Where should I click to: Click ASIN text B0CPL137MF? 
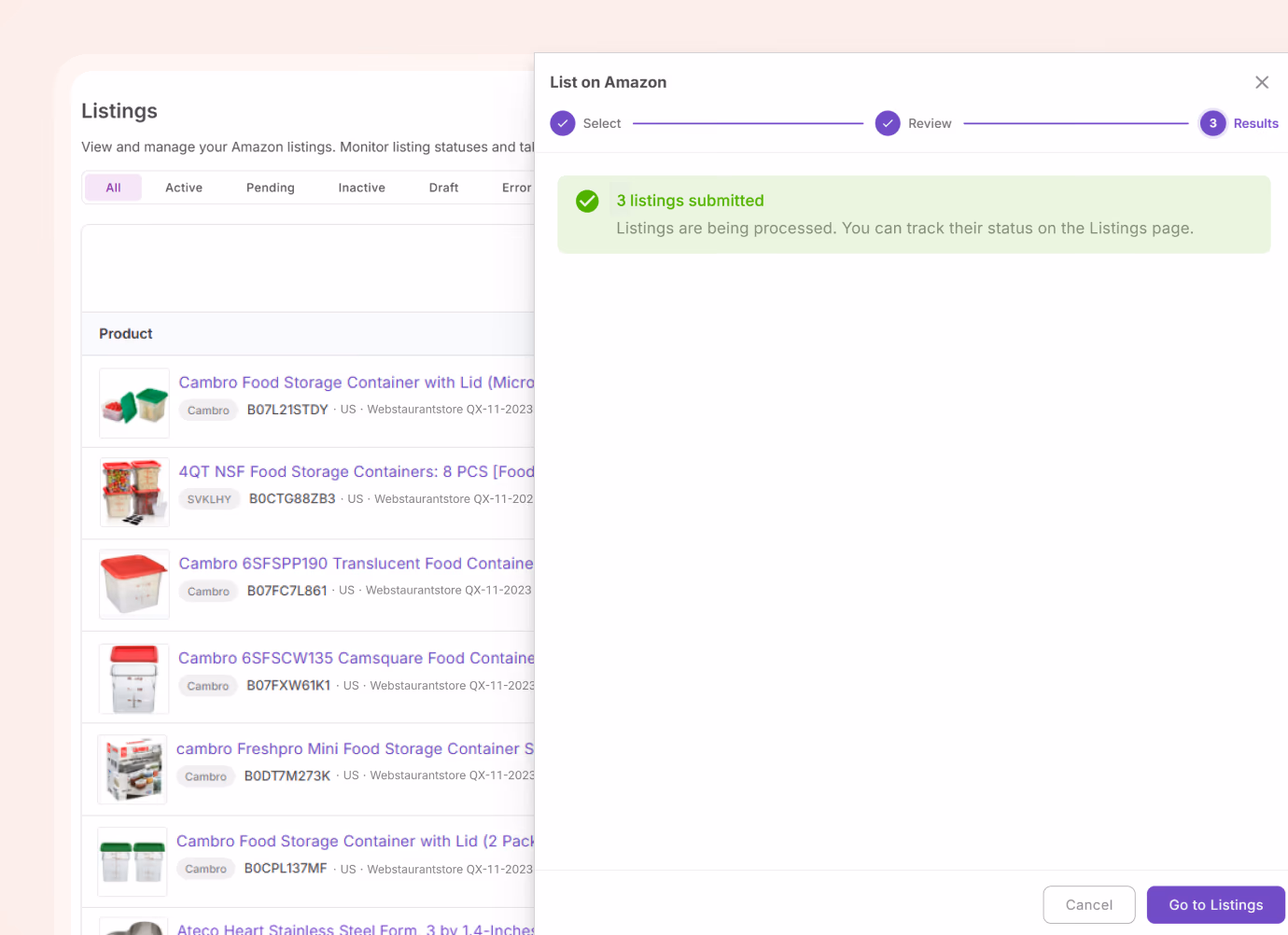point(286,869)
